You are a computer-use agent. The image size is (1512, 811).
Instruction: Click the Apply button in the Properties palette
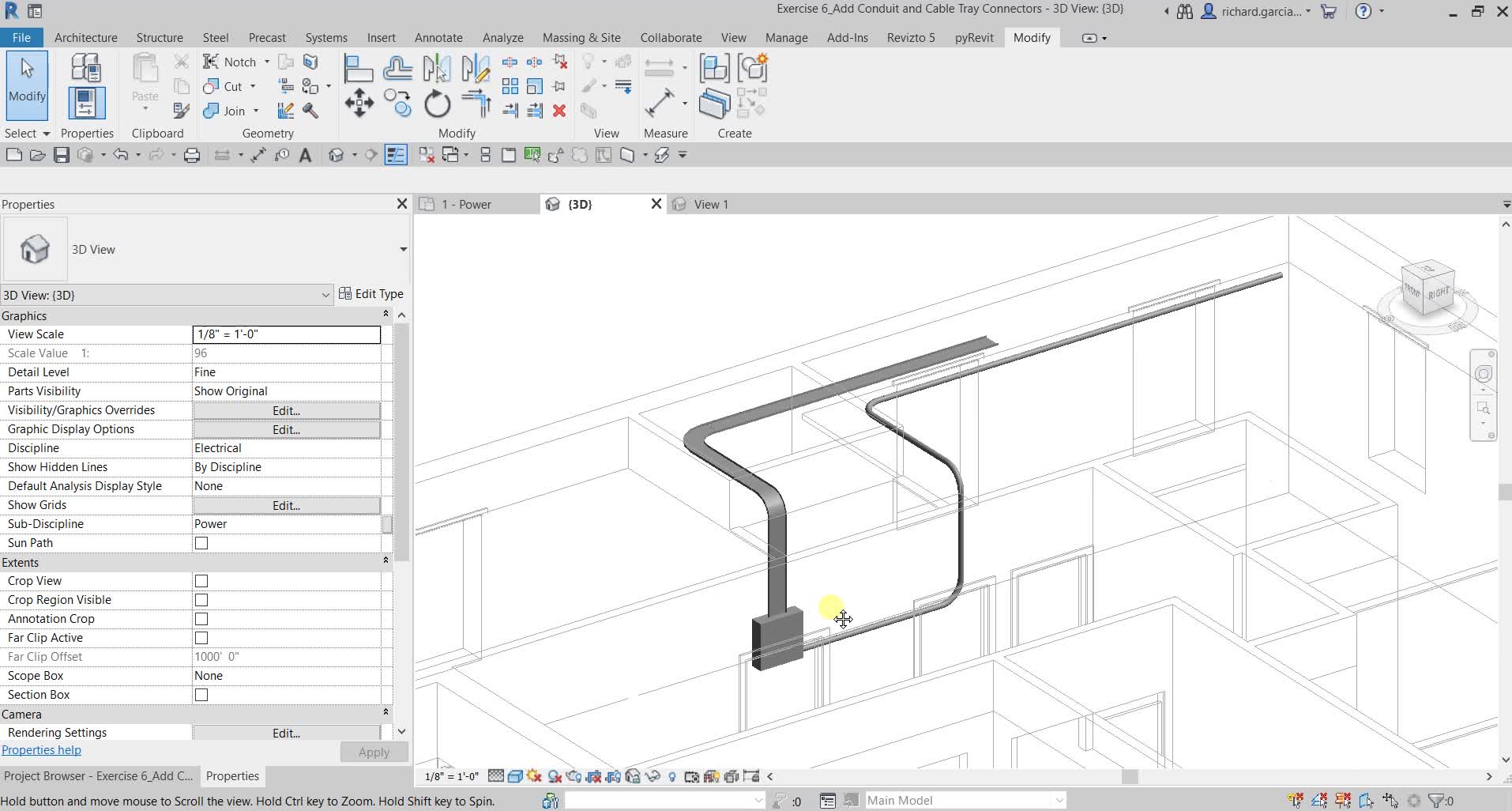click(x=374, y=752)
